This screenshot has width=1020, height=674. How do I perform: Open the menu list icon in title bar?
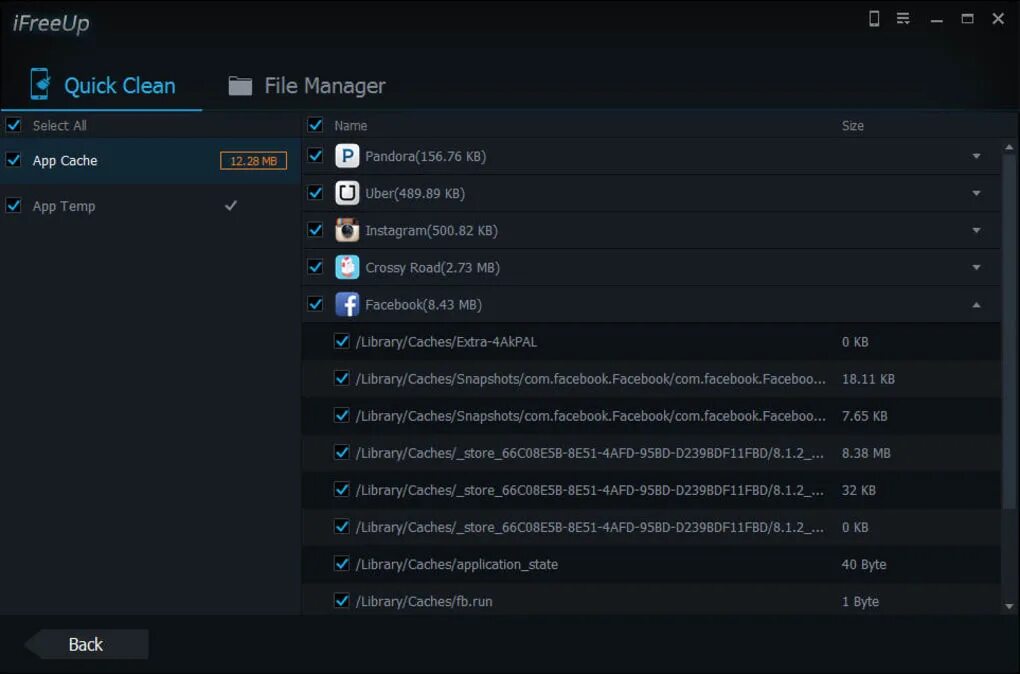903,19
